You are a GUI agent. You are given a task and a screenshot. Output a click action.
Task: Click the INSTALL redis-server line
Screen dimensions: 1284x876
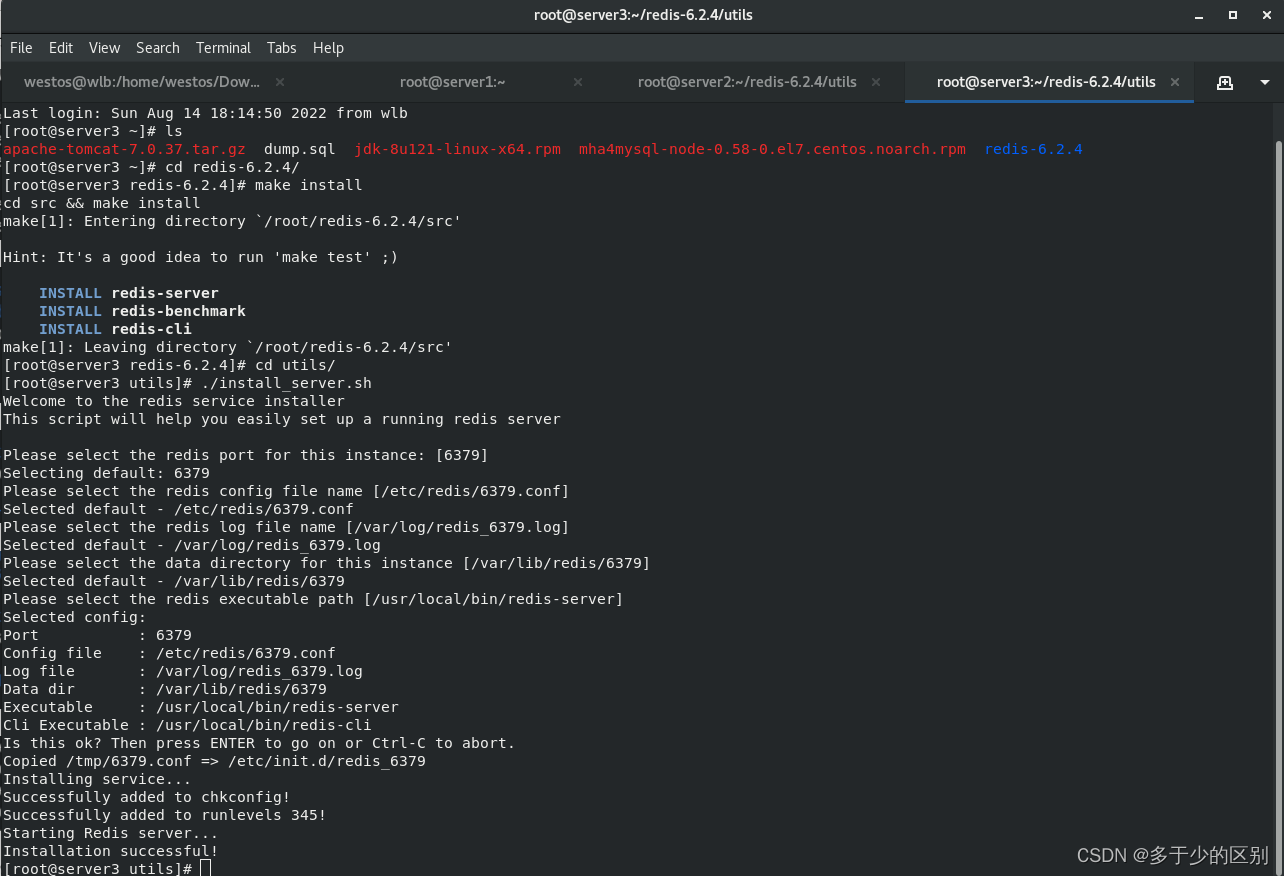tap(129, 293)
